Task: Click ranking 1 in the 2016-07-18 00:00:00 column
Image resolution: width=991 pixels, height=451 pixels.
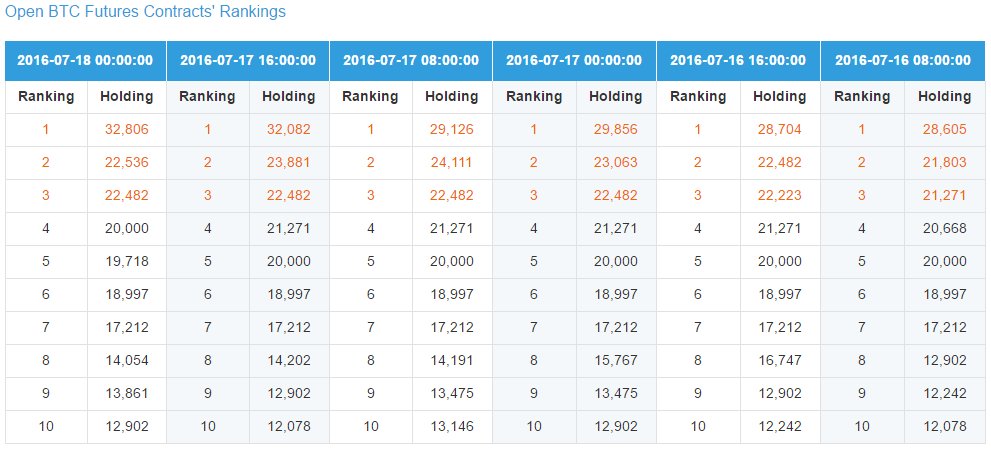Action: coord(46,130)
